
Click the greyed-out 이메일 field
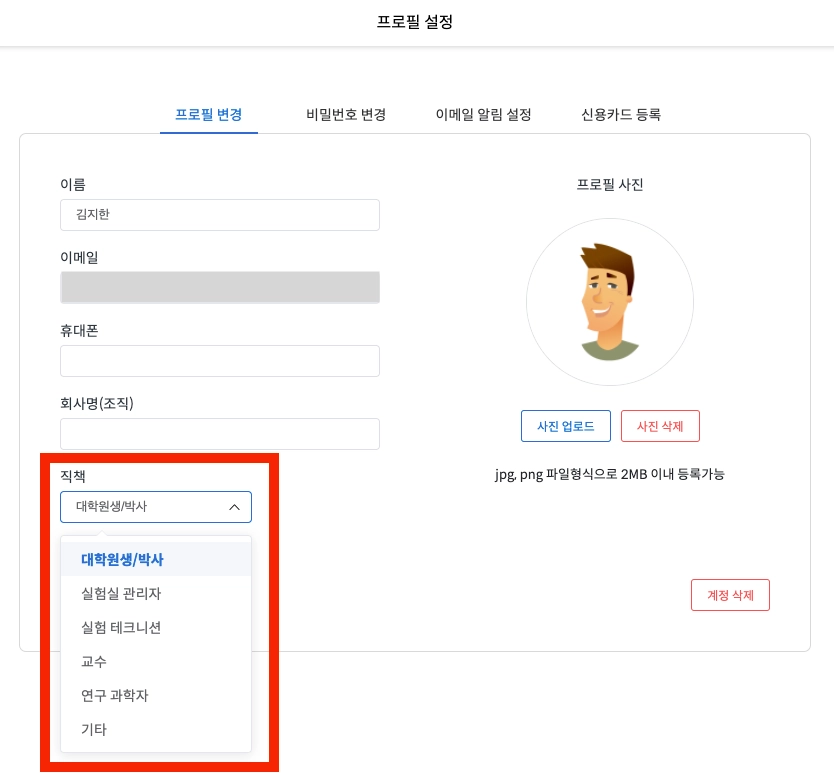click(220, 287)
